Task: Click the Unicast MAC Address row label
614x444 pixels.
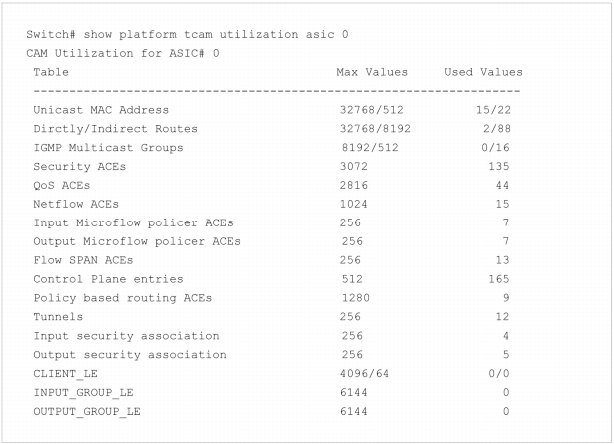Action: click(101, 110)
